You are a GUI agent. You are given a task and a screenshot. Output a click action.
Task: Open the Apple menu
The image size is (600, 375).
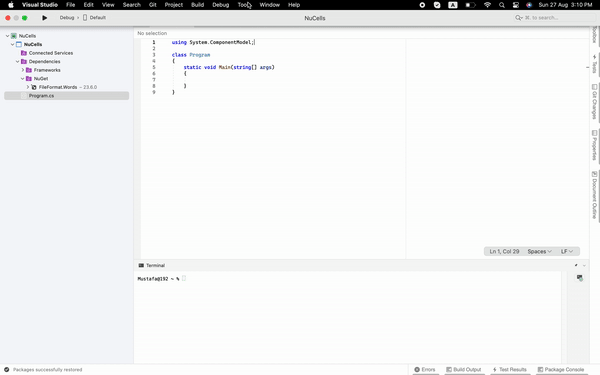[11, 5]
